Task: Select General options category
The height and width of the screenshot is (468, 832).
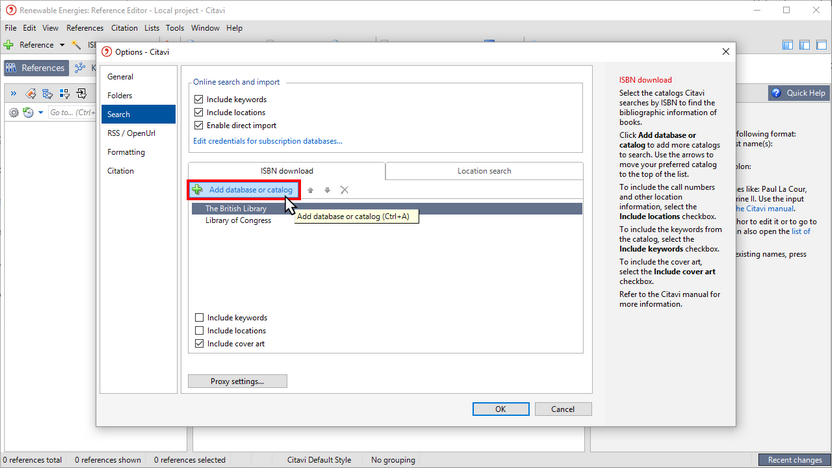Action: [x=138, y=77]
